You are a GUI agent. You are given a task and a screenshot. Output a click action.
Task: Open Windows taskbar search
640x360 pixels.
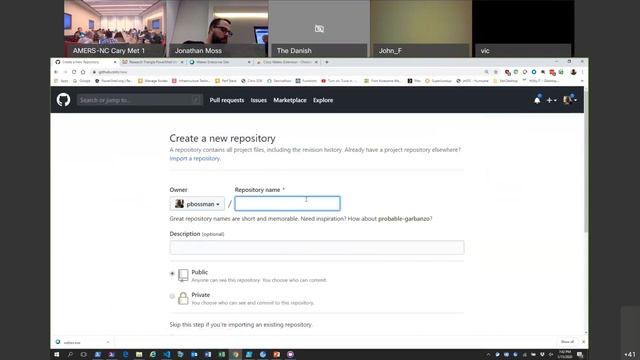tap(70, 355)
